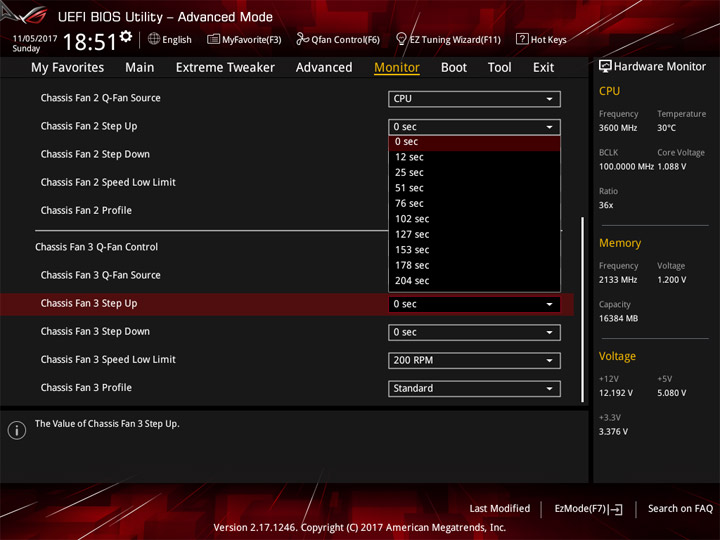This screenshot has width=720, height=540.
Task: Open Qfan Control(F6) fan icon
Action: 302,39
